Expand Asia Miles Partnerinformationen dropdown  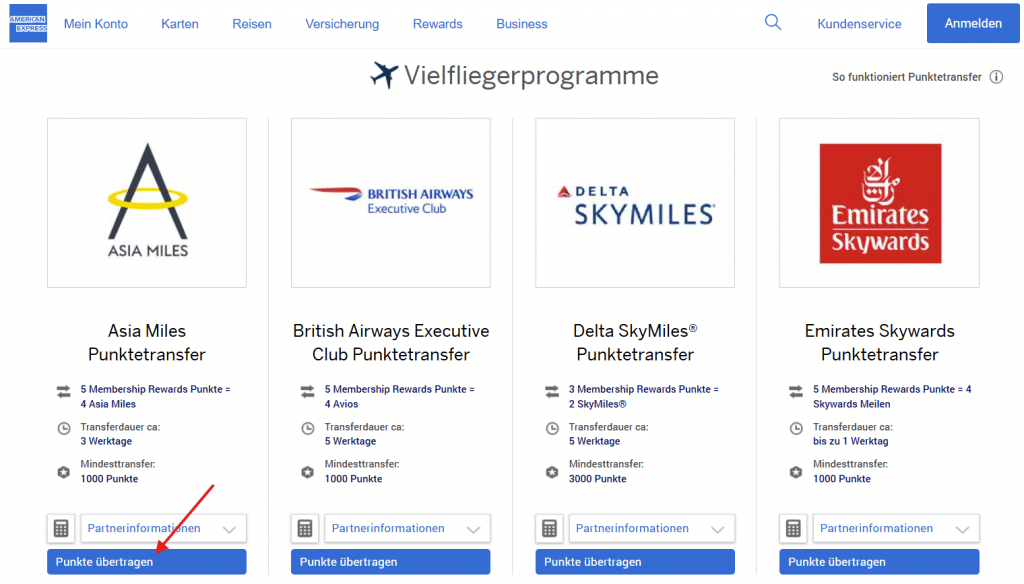pos(163,528)
